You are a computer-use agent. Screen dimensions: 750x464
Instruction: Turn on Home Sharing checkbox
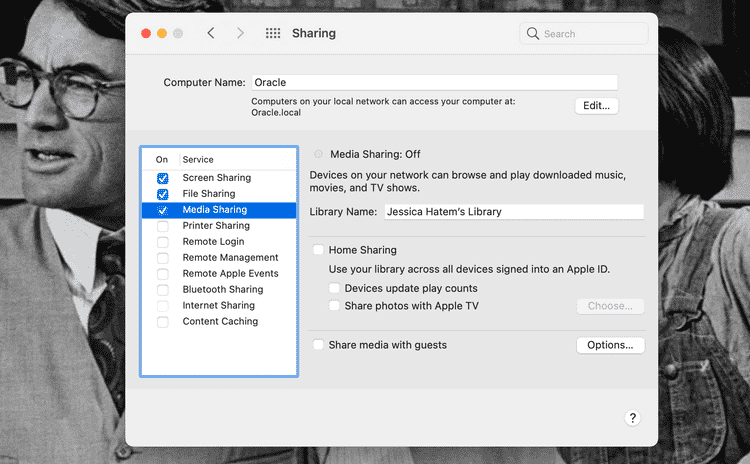318,250
